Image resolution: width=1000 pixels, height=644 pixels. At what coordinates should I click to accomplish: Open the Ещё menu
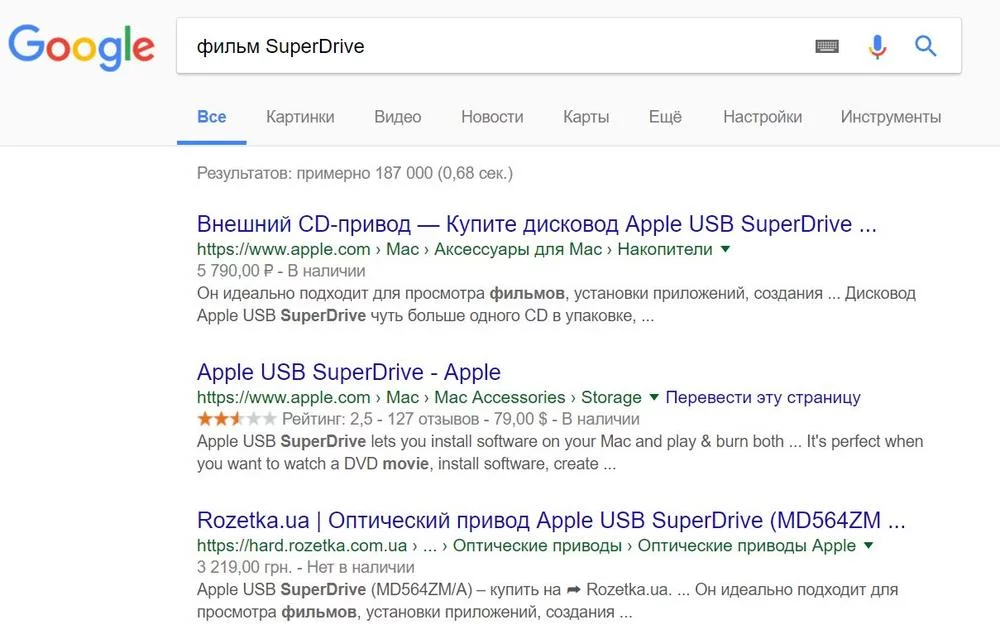pos(665,117)
